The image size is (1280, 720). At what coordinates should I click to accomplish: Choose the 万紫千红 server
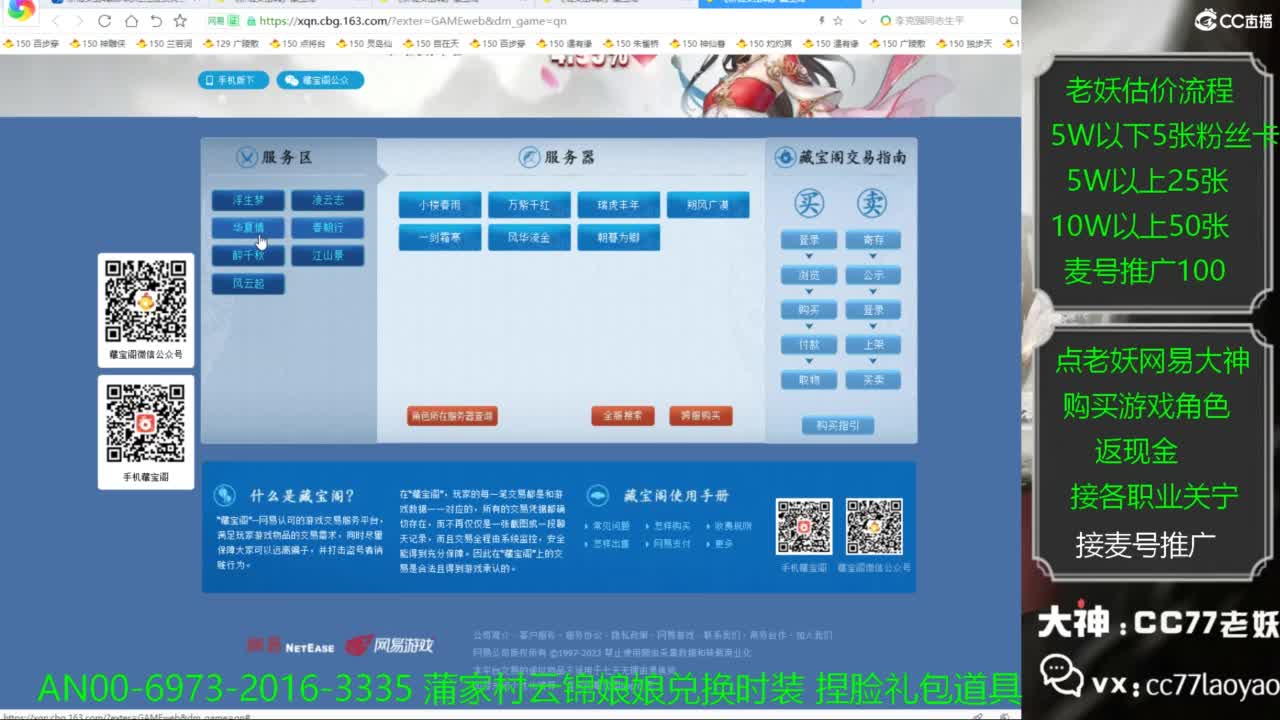tap(529, 205)
